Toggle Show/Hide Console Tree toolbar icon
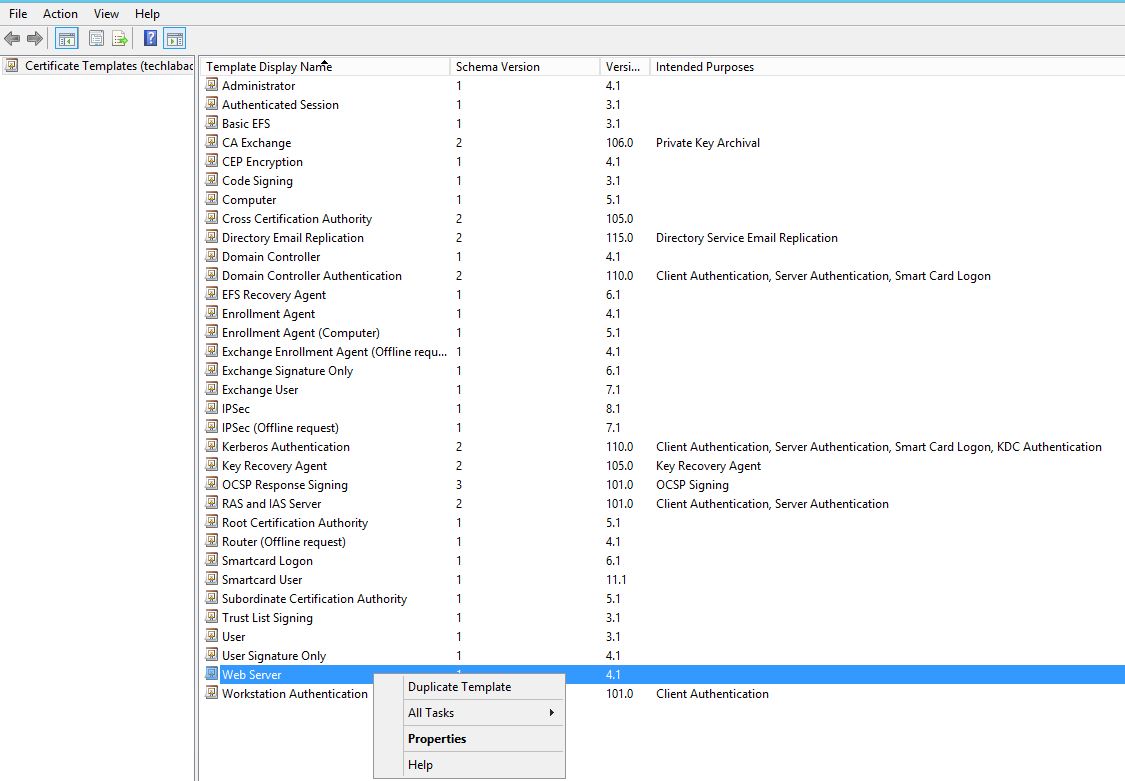Image resolution: width=1125 pixels, height=781 pixels. pos(67,39)
